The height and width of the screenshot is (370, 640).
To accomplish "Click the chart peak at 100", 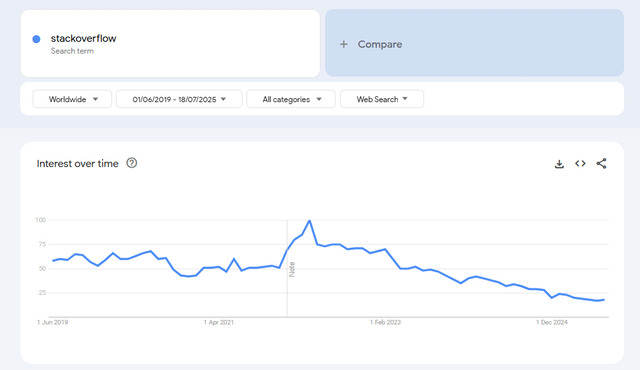I will [x=309, y=221].
